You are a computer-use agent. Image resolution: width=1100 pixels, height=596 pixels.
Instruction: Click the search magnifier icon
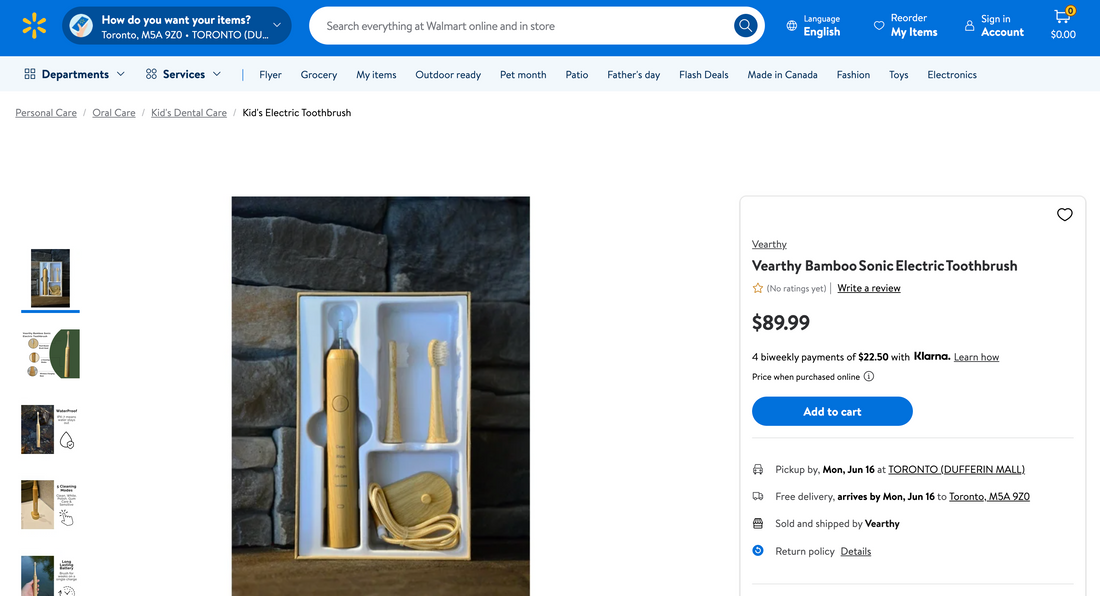pos(745,26)
